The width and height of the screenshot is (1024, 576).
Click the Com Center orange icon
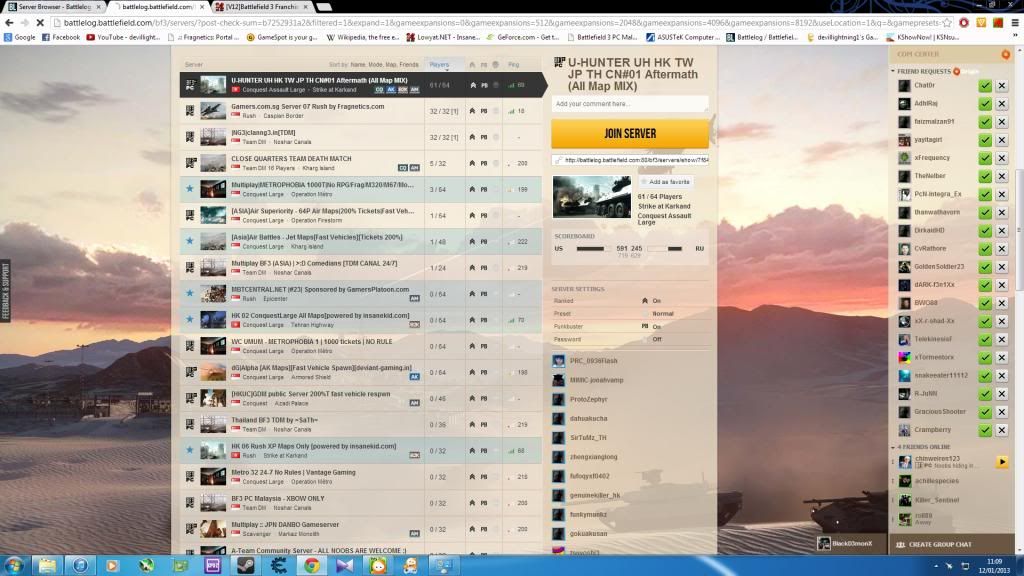(1005, 54)
